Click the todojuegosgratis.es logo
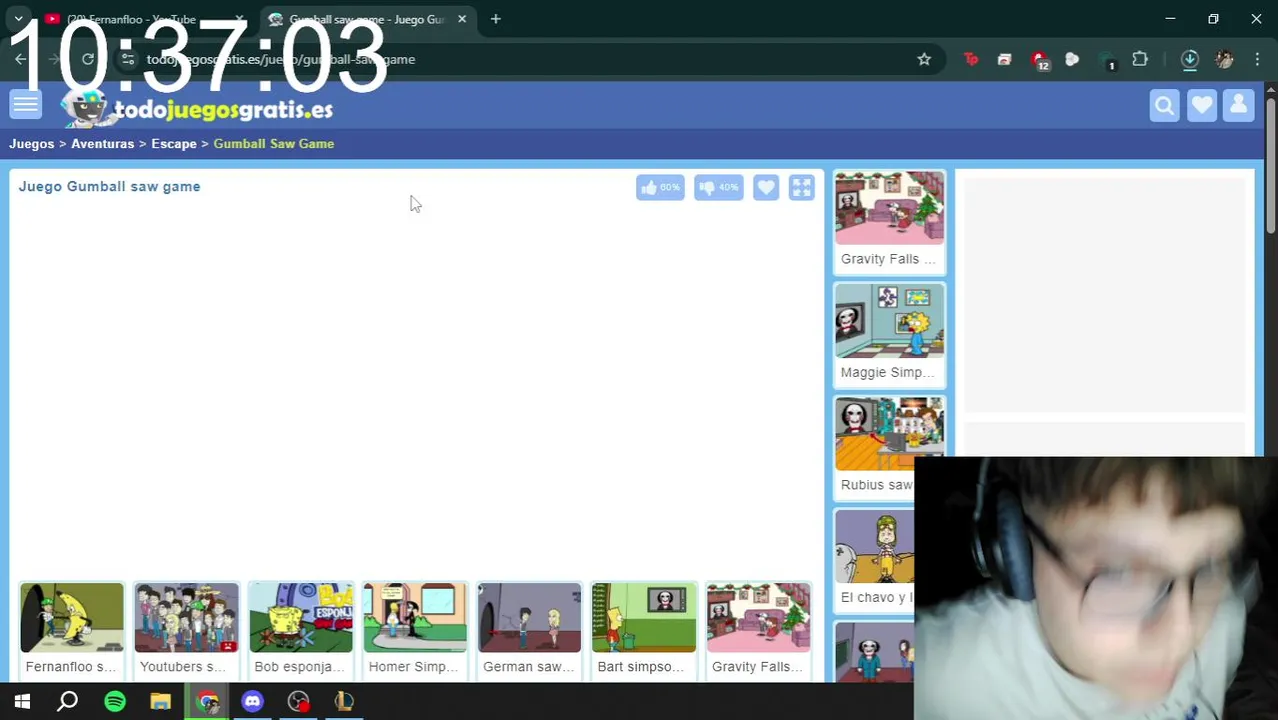Viewport: 1278px width, 720px height. pos(197,108)
